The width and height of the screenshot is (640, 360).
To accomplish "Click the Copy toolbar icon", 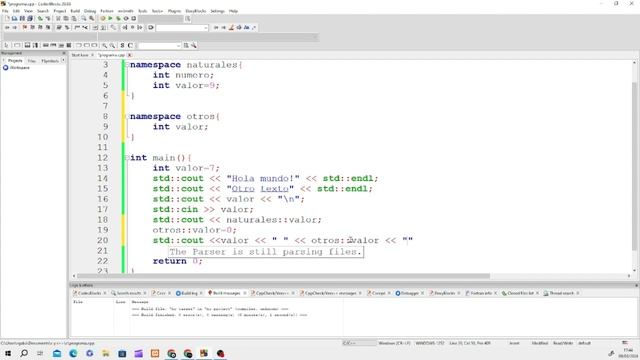I will (x=66, y=18).
